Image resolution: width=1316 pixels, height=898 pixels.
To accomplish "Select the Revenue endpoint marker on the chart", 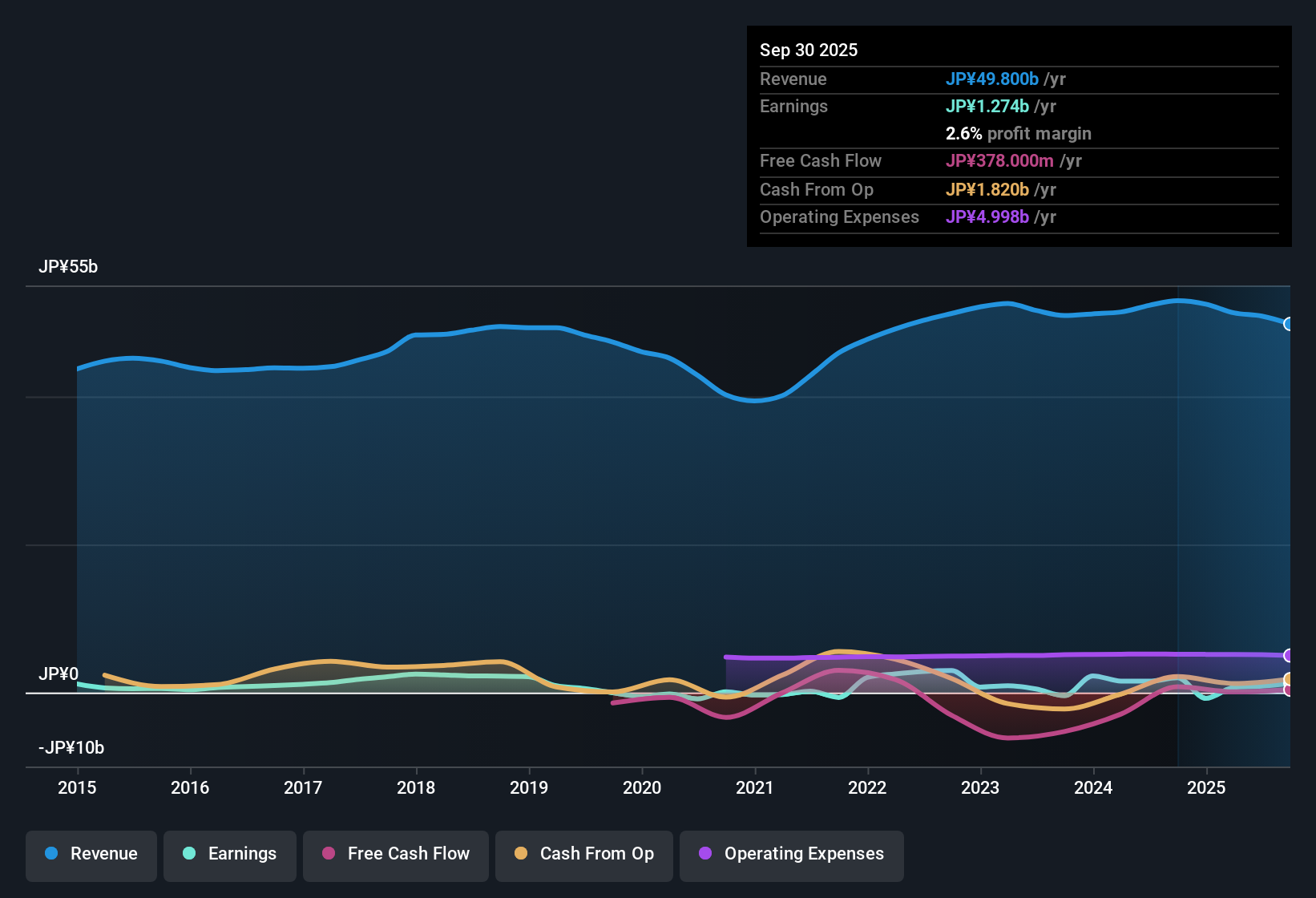I will [1289, 324].
